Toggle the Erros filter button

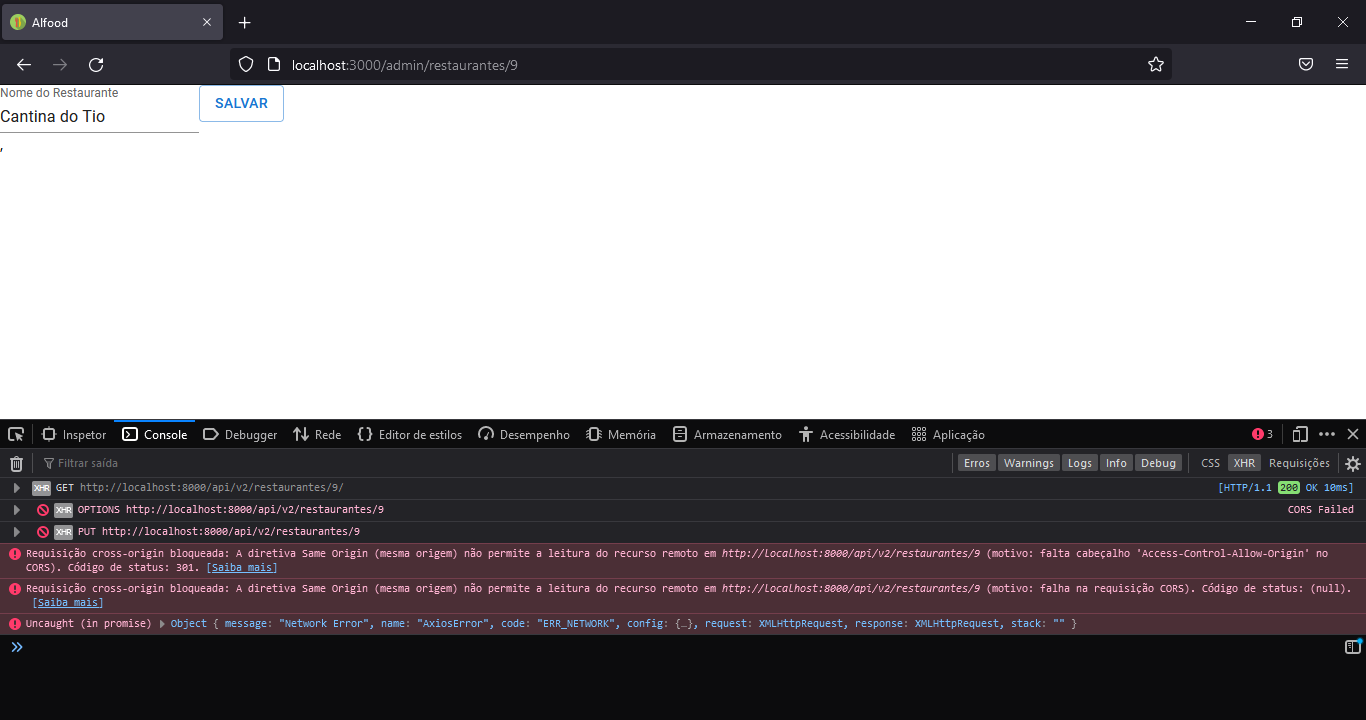[x=977, y=463]
